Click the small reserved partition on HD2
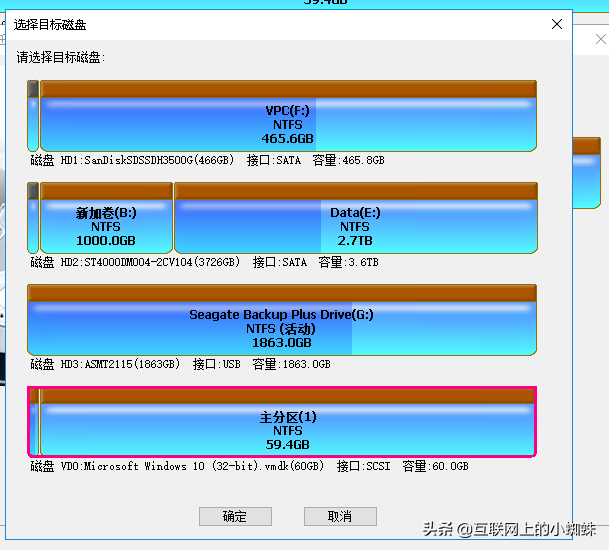Viewport: 609px width, 550px height. 33,218
